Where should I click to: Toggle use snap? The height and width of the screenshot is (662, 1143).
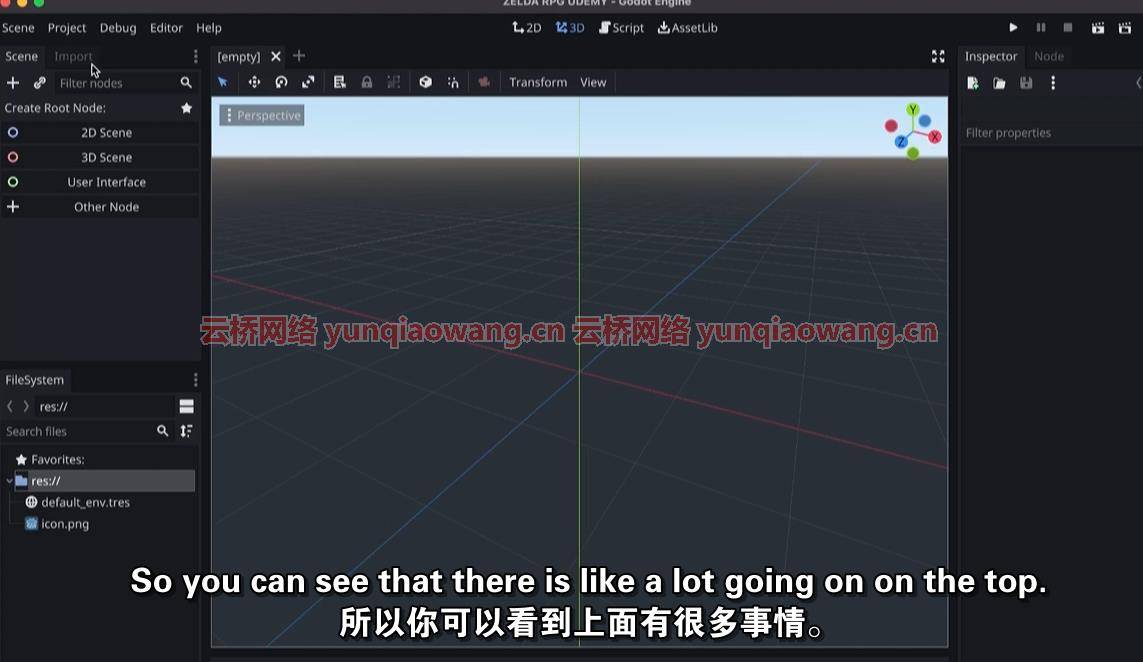(453, 82)
